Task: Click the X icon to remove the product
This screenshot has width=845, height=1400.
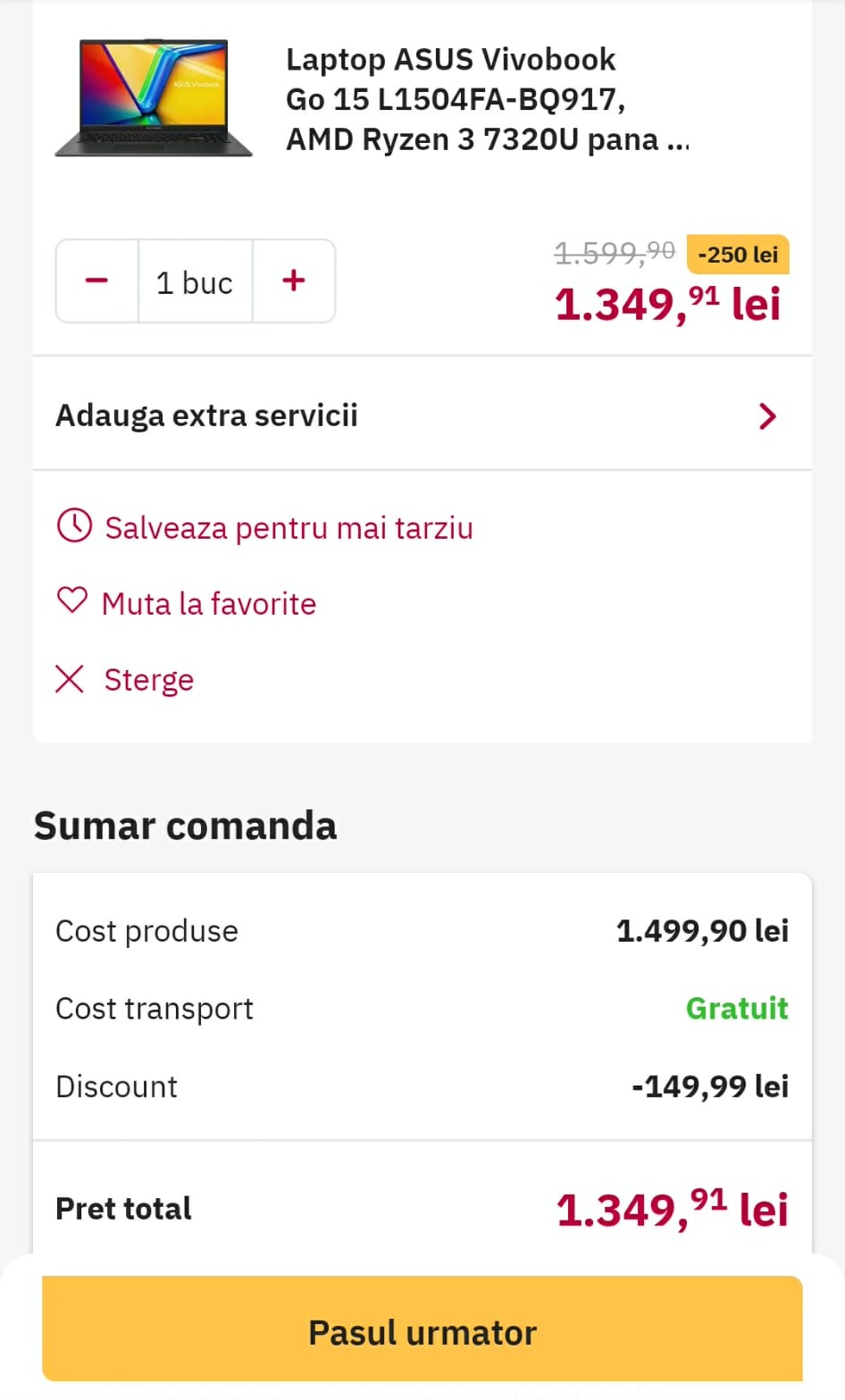Action: 70,679
